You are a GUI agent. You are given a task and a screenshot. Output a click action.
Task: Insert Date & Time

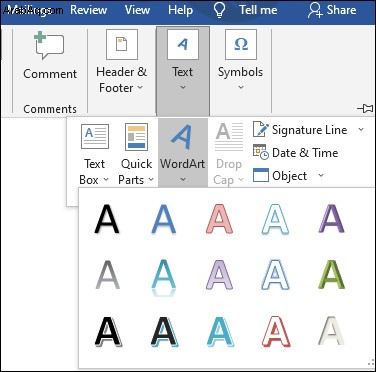(x=296, y=153)
